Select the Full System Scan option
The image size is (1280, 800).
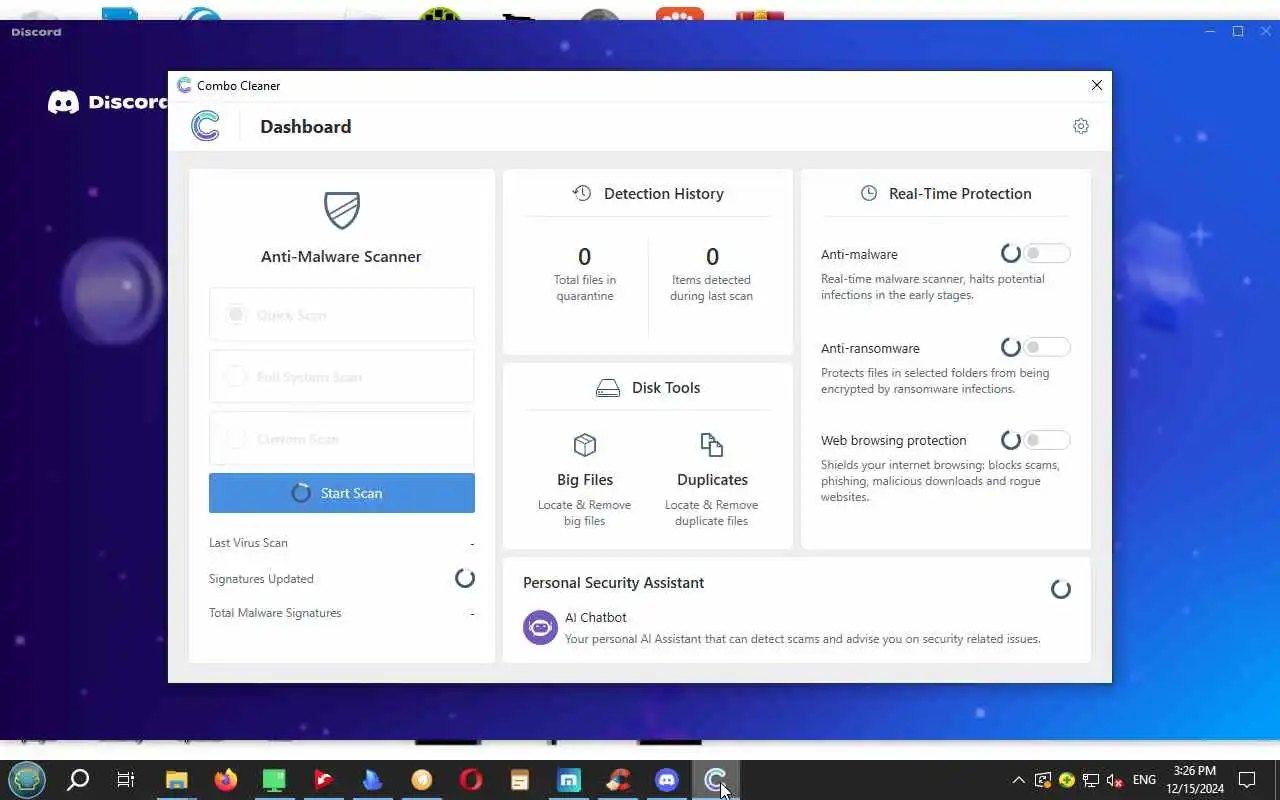click(341, 377)
